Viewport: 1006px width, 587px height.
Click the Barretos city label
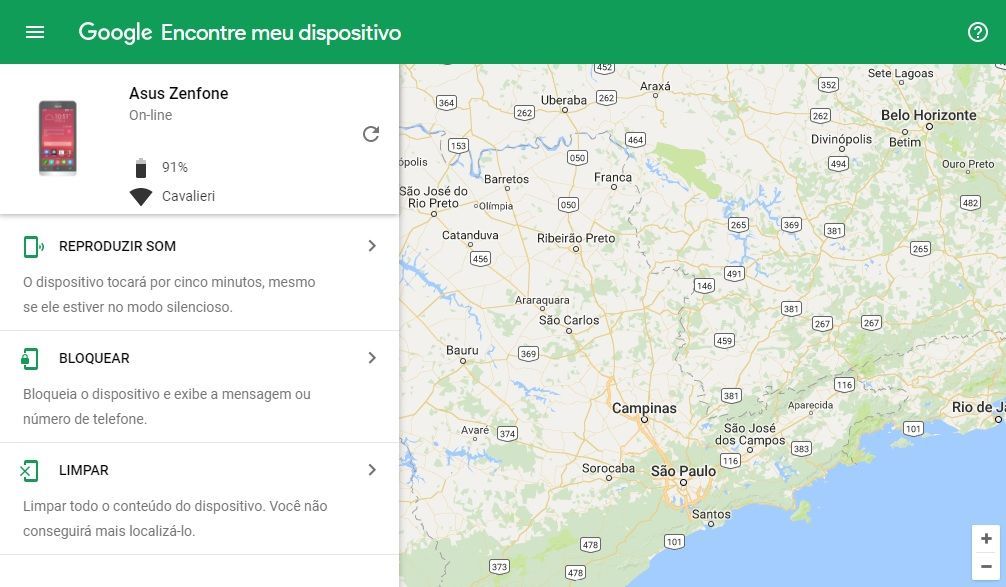coord(506,179)
